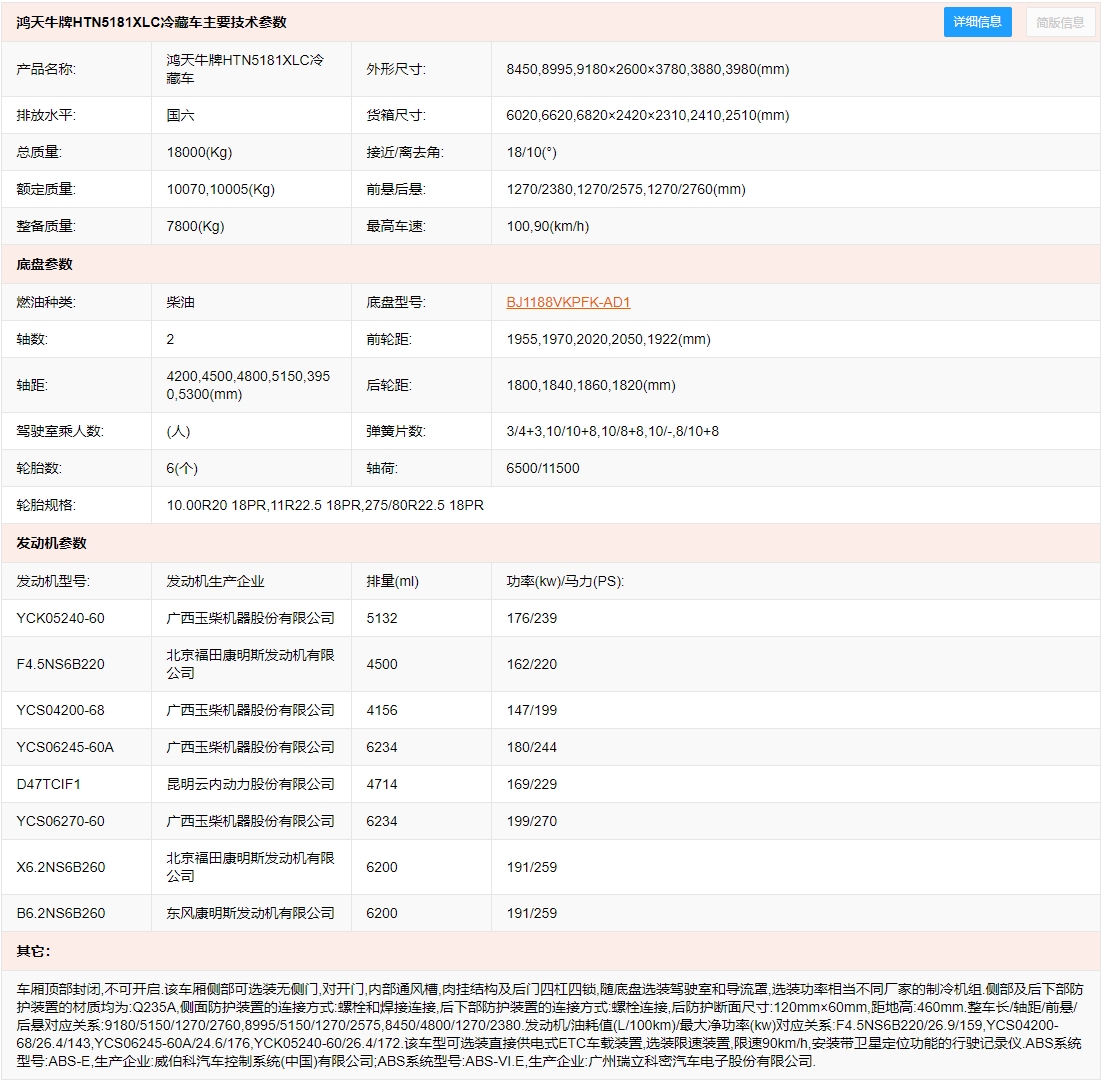This screenshot has width=1107, height=1083.
Task: Select product name value 鸿天牛牌HTN5181XLC冷藏车
Action: (246, 69)
